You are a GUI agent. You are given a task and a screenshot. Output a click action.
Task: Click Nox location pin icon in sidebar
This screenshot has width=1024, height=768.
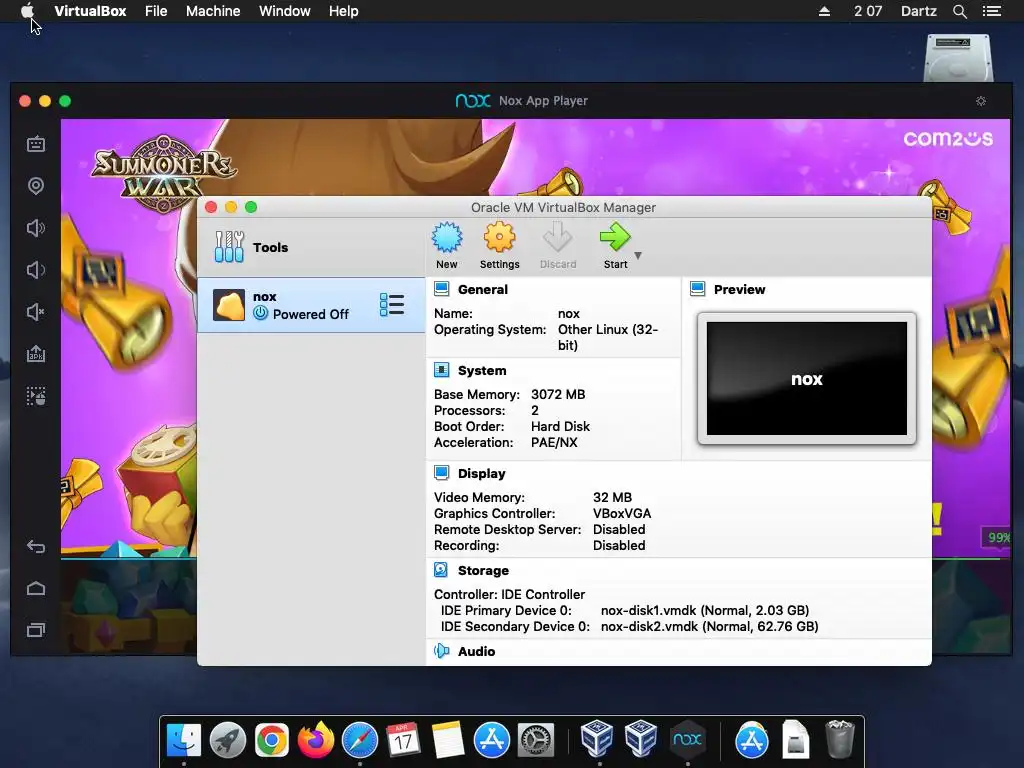pos(36,186)
